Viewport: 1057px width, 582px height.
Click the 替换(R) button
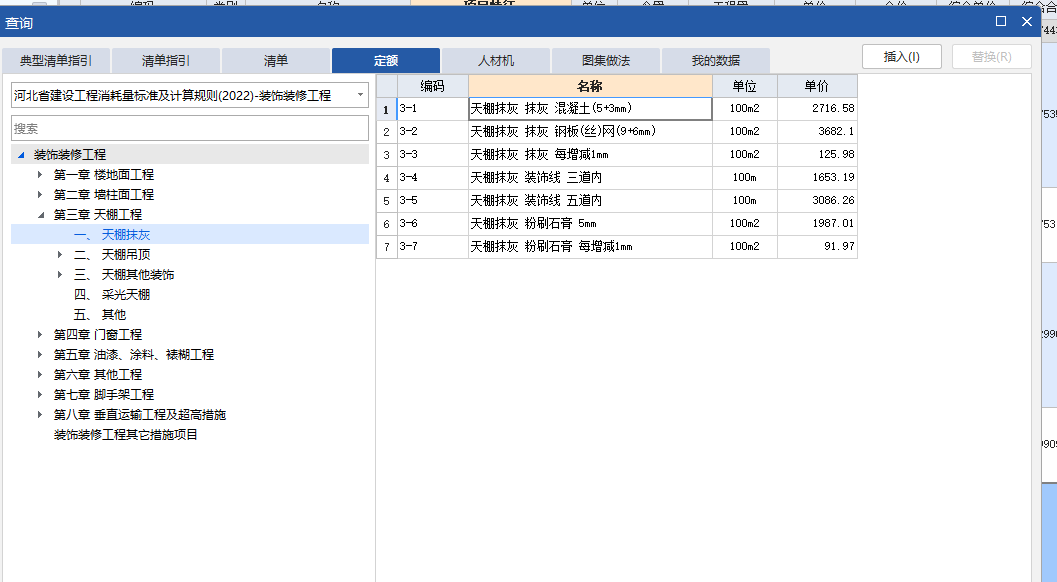(991, 56)
